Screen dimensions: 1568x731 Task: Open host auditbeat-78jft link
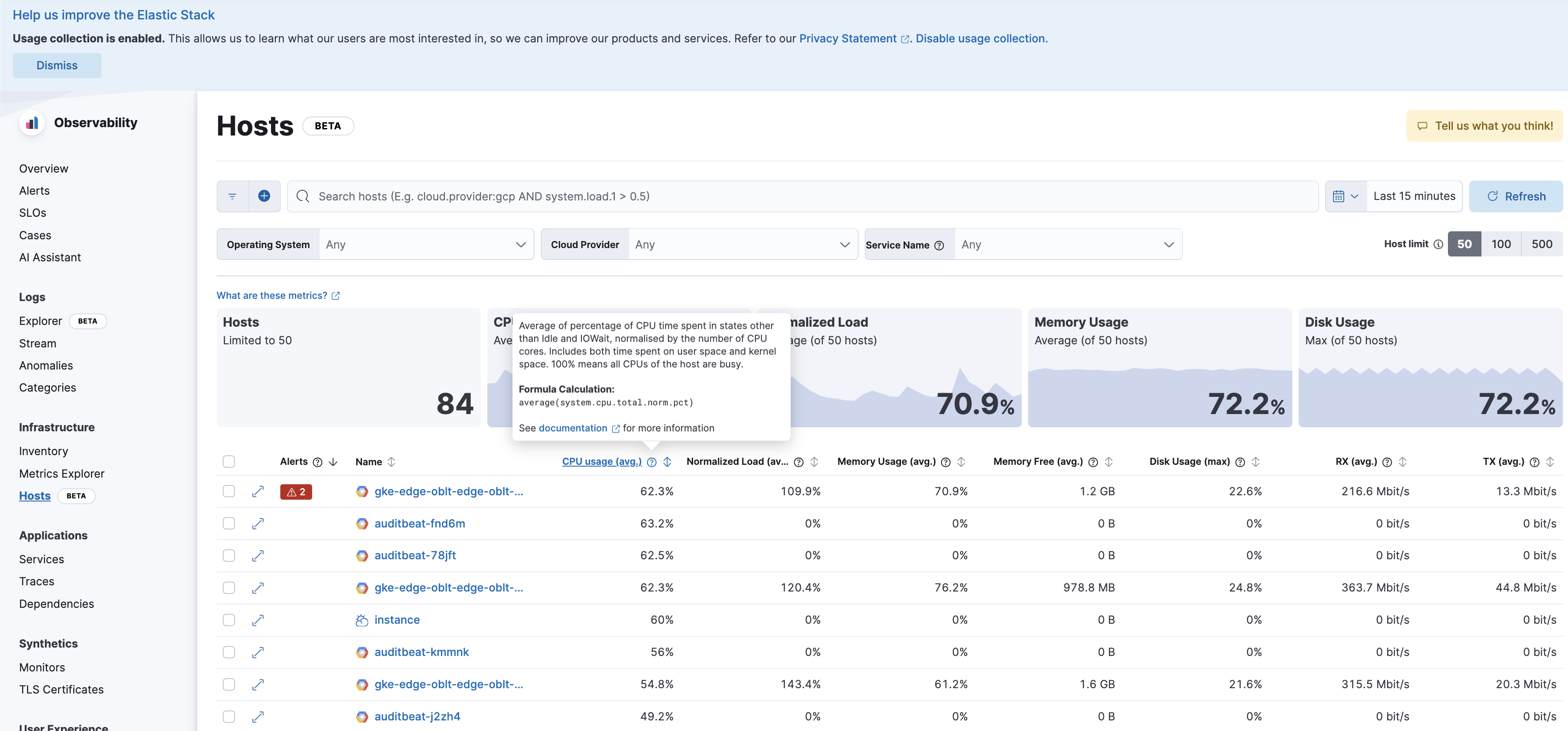[415, 555]
